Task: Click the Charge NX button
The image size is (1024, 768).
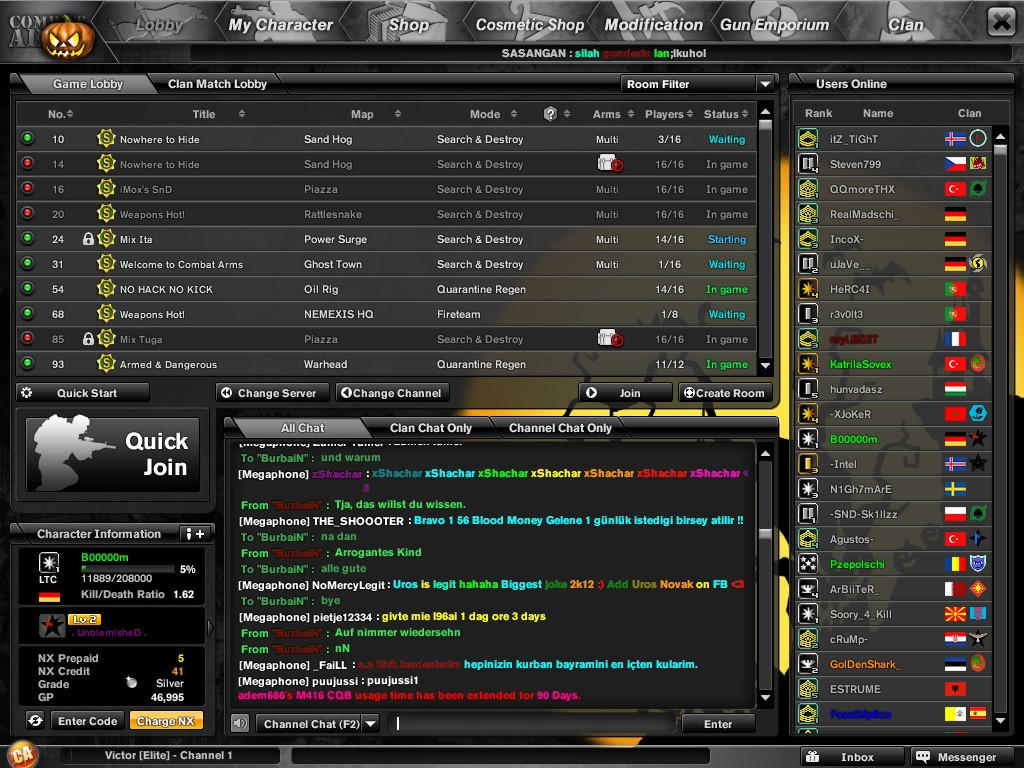Action: tap(166, 721)
